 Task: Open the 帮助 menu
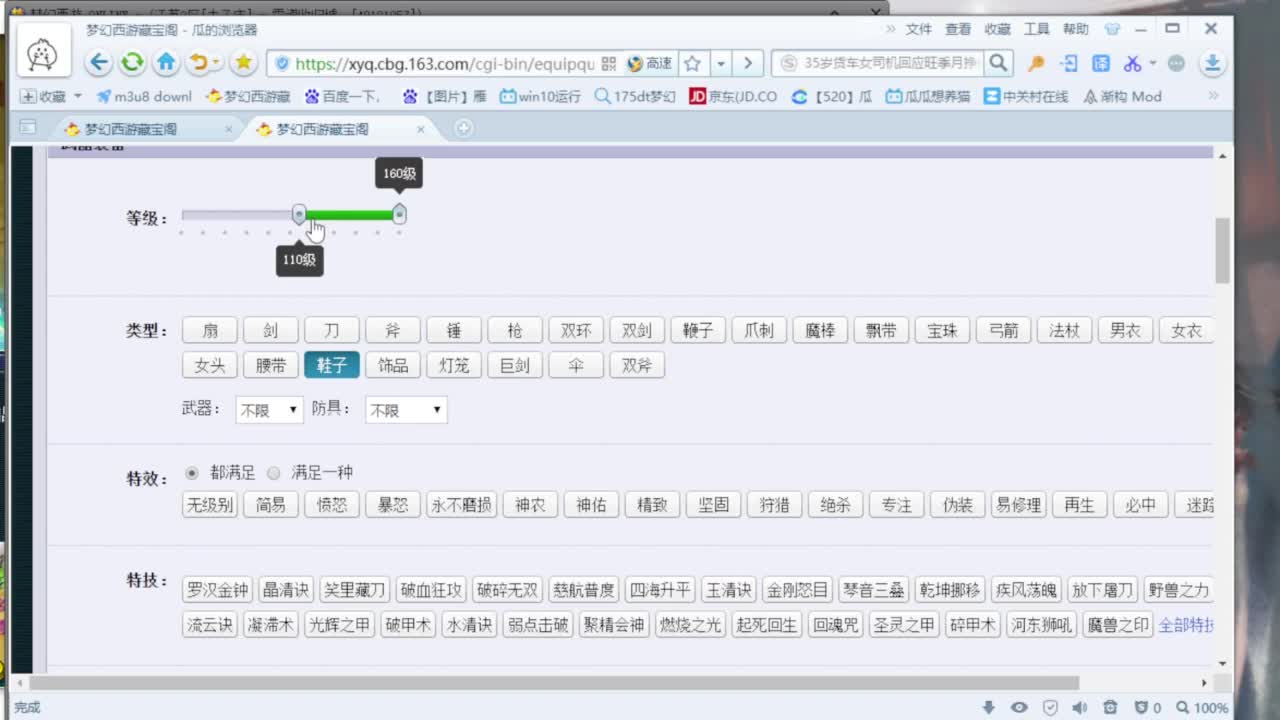[x=1075, y=29]
